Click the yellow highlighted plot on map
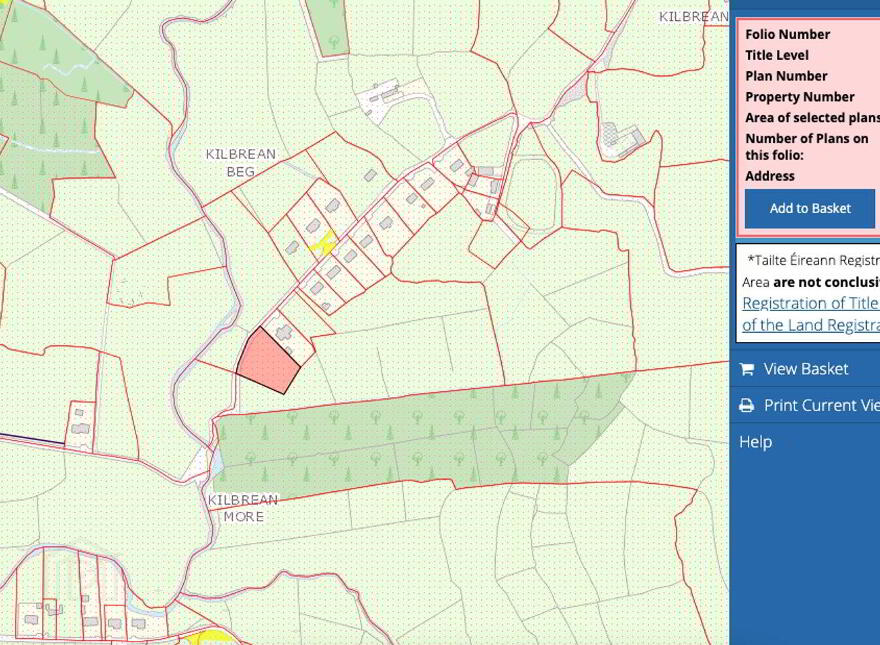Viewport: 880px width, 645px height. tap(324, 243)
